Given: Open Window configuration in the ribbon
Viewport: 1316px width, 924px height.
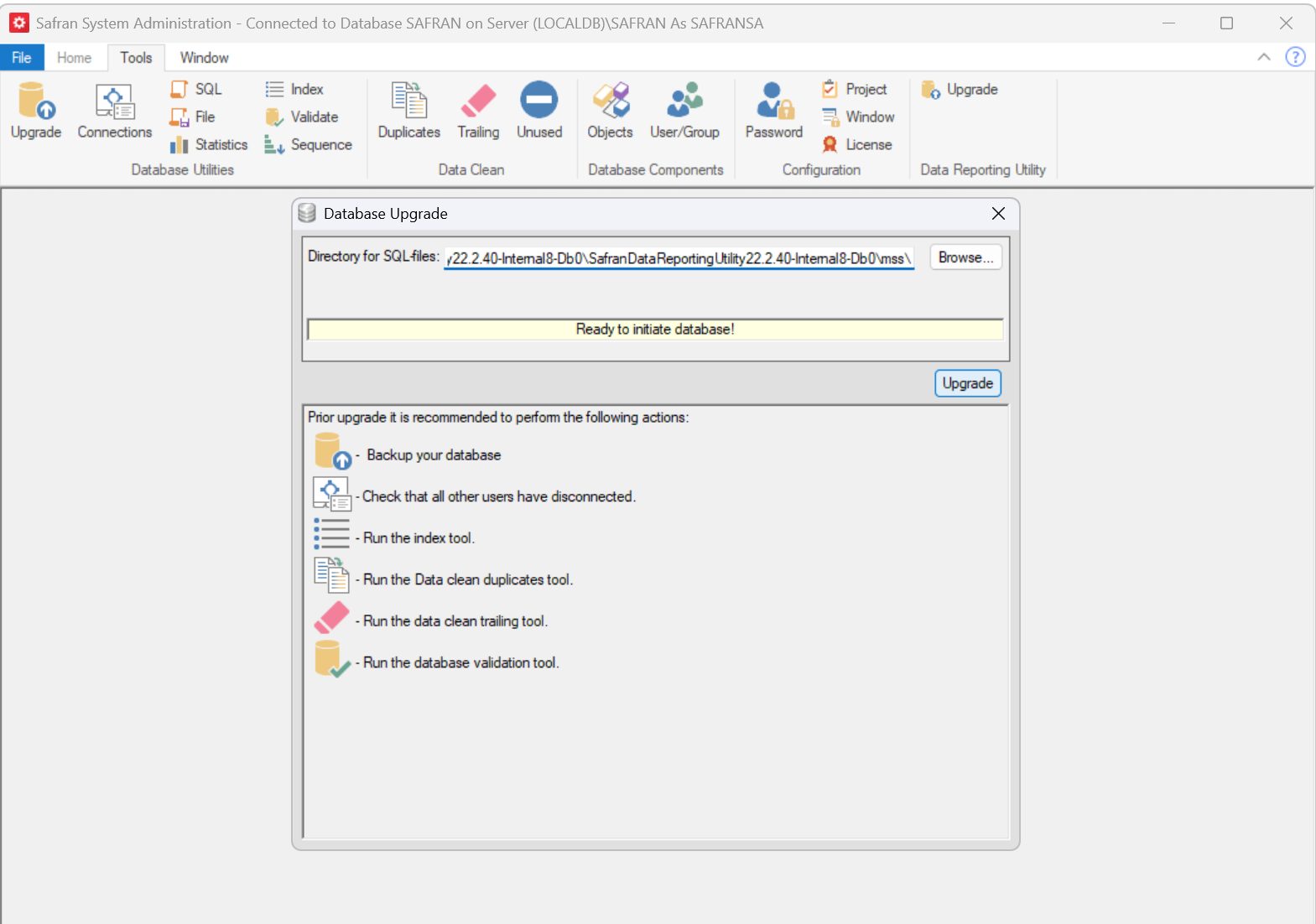Looking at the screenshot, I should 858,117.
